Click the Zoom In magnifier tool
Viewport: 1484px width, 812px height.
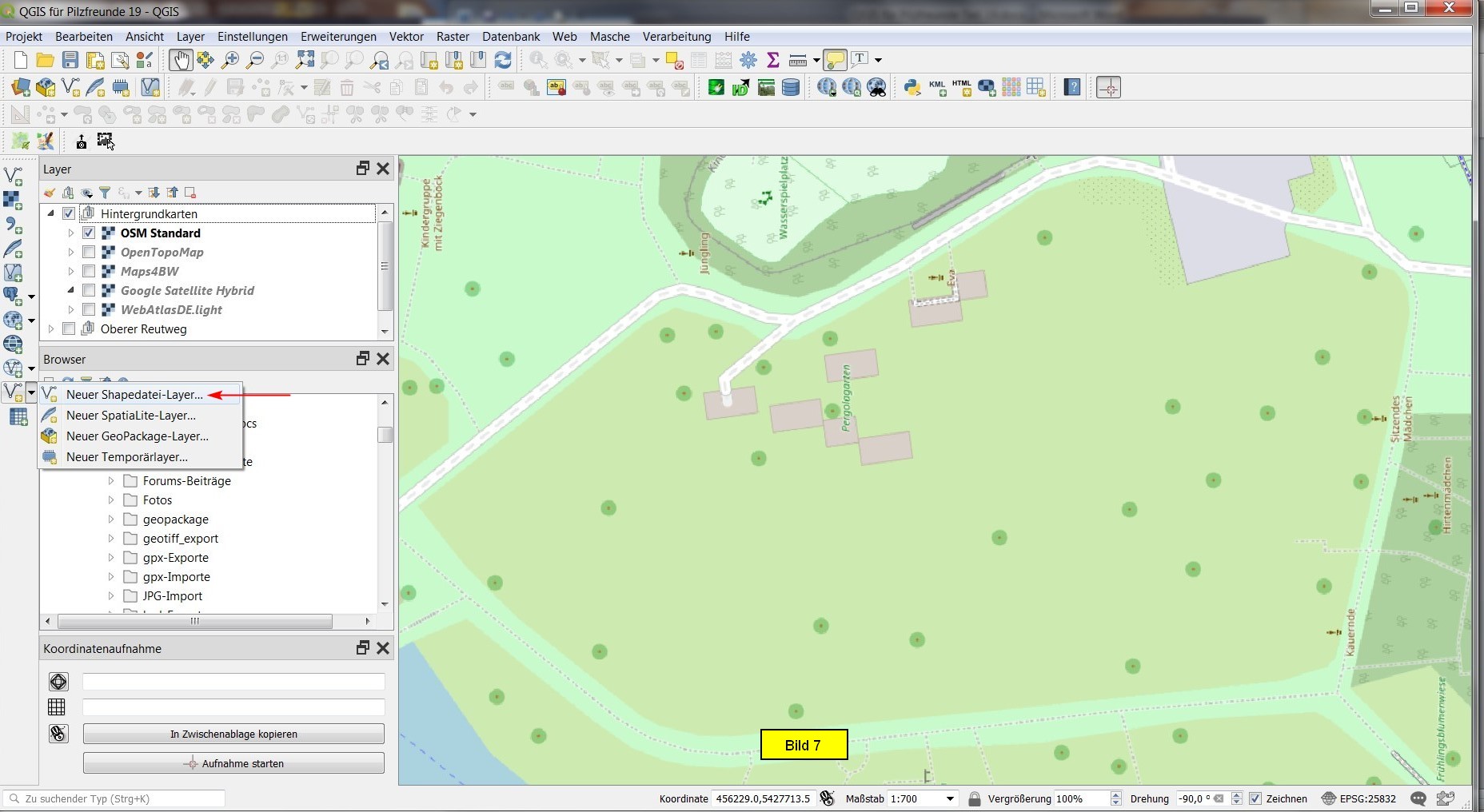click(230, 60)
